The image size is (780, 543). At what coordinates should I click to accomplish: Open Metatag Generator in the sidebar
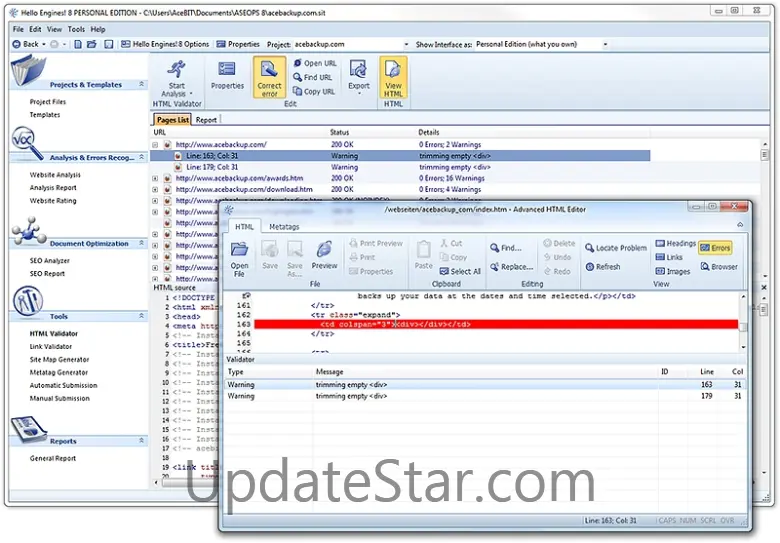(x=59, y=372)
